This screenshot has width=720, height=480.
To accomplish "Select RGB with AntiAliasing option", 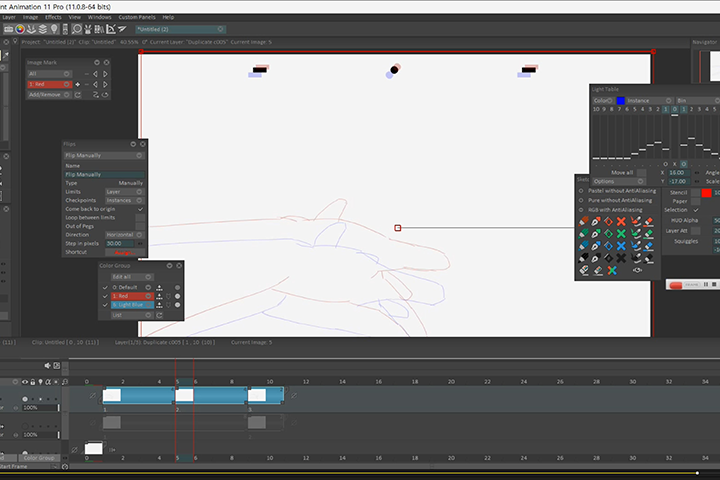I will (581, 209).
